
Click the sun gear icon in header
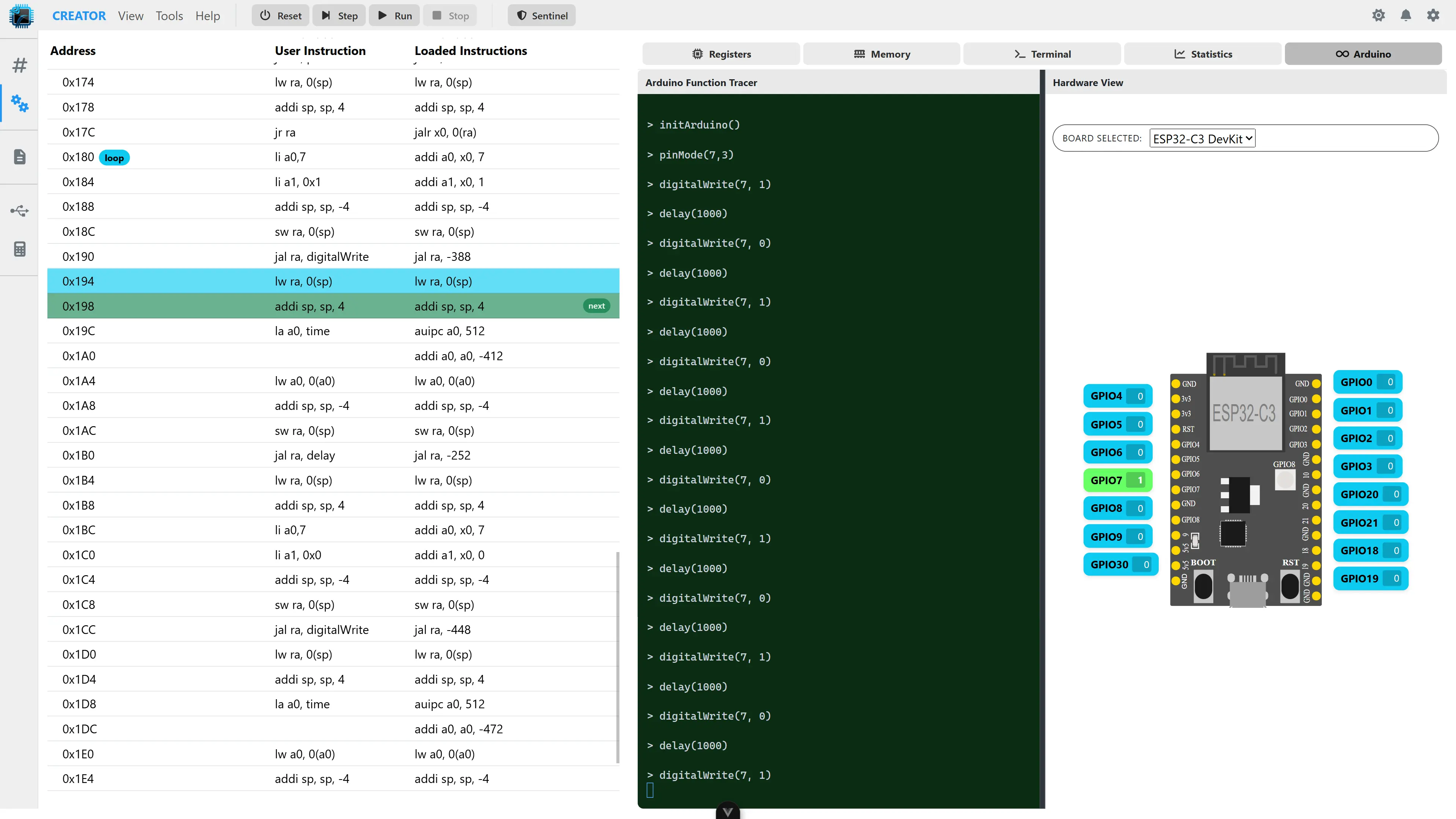[1379, 15]
